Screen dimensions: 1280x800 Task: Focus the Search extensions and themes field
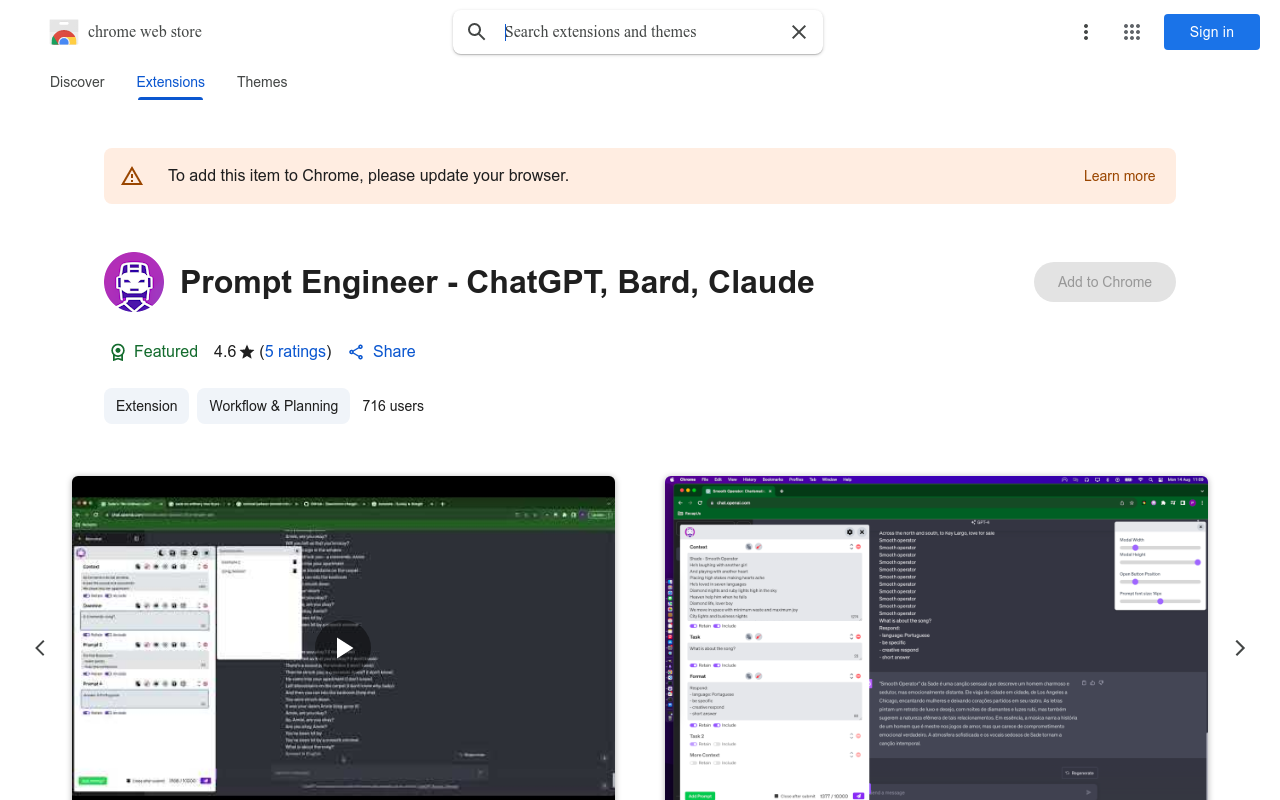[640, 32]
